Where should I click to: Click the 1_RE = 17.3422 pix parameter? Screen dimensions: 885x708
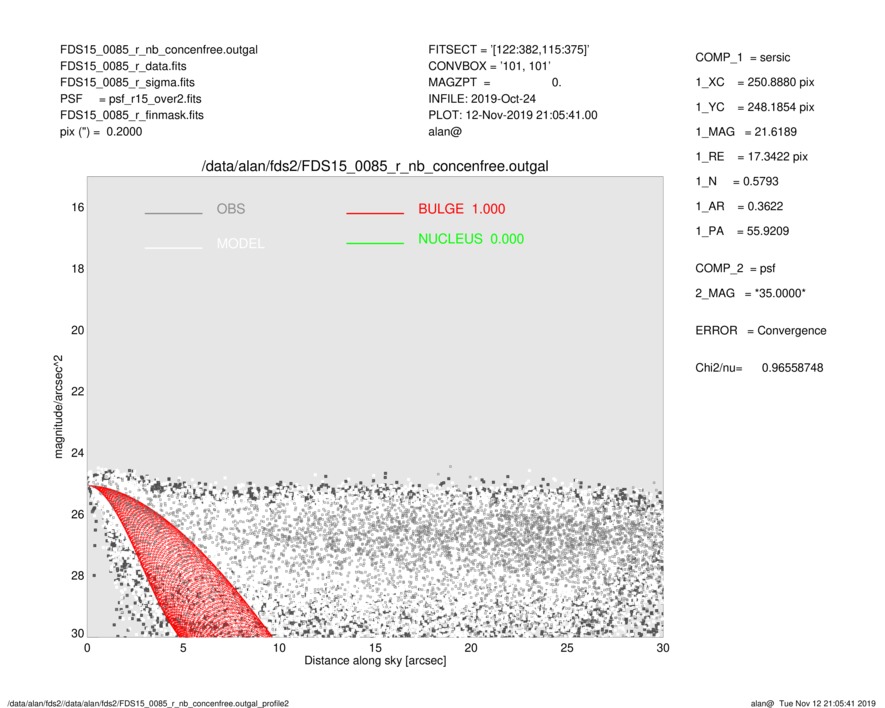(751, 157)
